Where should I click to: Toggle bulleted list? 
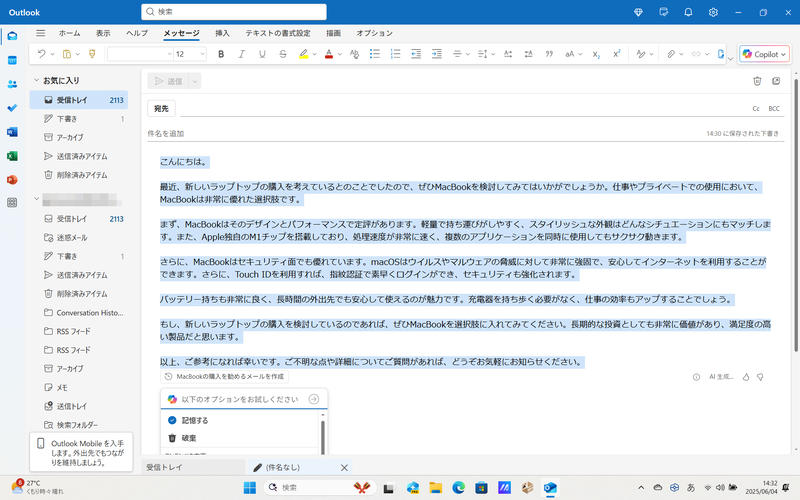(375, 54)
